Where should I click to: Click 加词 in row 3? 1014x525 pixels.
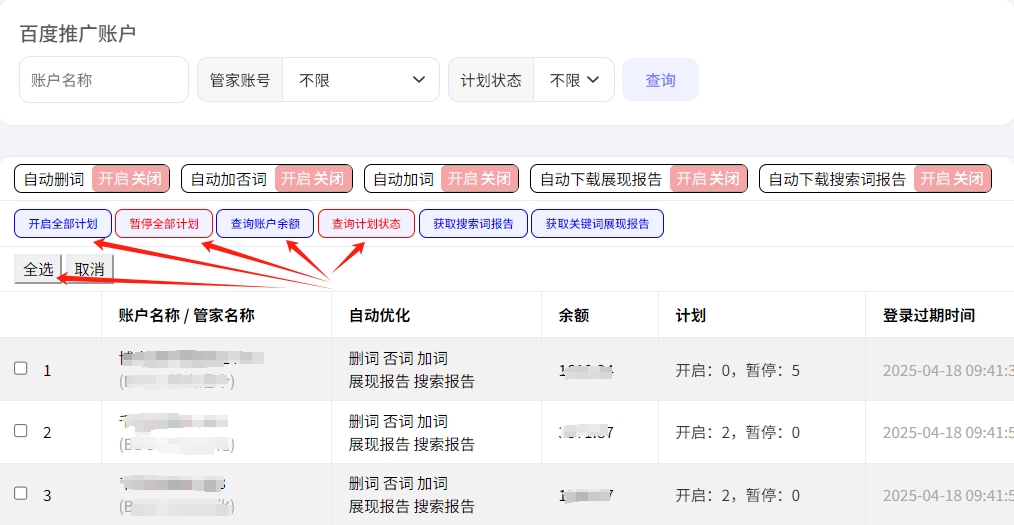point(432,483)
